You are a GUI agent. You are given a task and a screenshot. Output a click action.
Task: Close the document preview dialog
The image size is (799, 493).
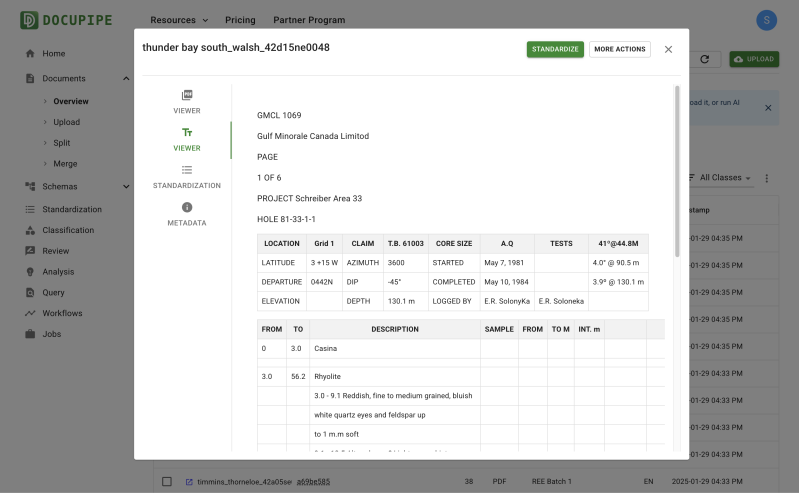668,49
